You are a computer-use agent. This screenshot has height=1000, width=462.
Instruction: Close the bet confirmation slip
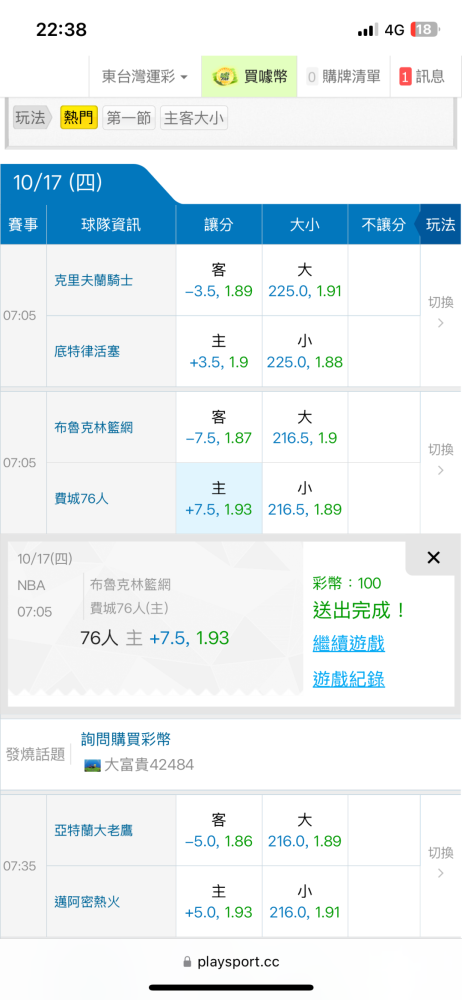433,558
